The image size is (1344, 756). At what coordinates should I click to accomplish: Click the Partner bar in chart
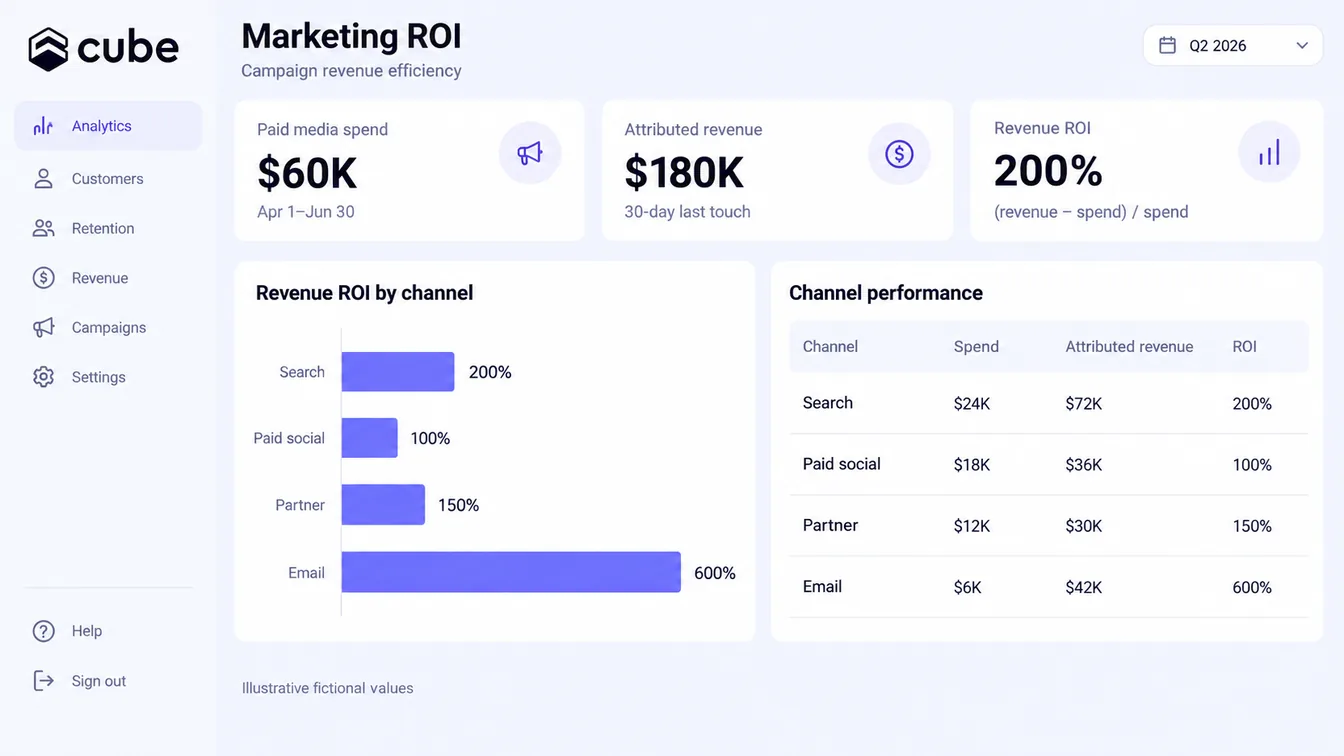pos(384,505)
